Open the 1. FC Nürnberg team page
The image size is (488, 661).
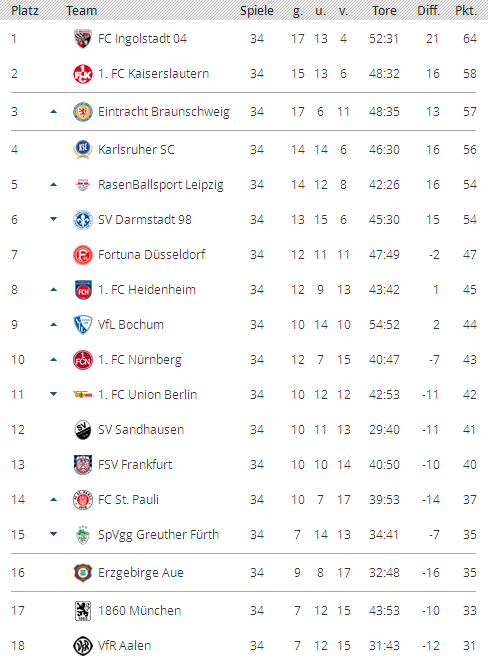tap(139, 360)
